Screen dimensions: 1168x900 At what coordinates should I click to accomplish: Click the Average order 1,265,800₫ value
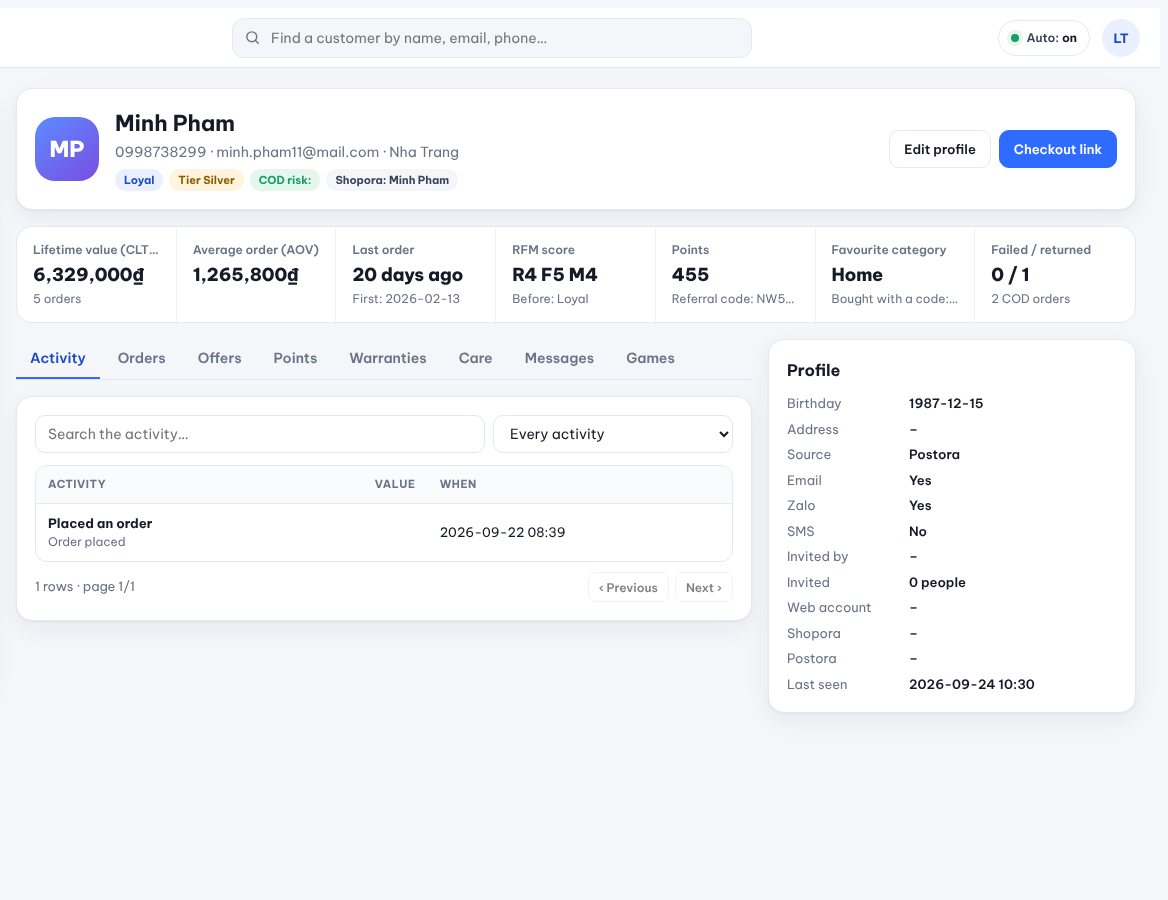pos(246,275)
